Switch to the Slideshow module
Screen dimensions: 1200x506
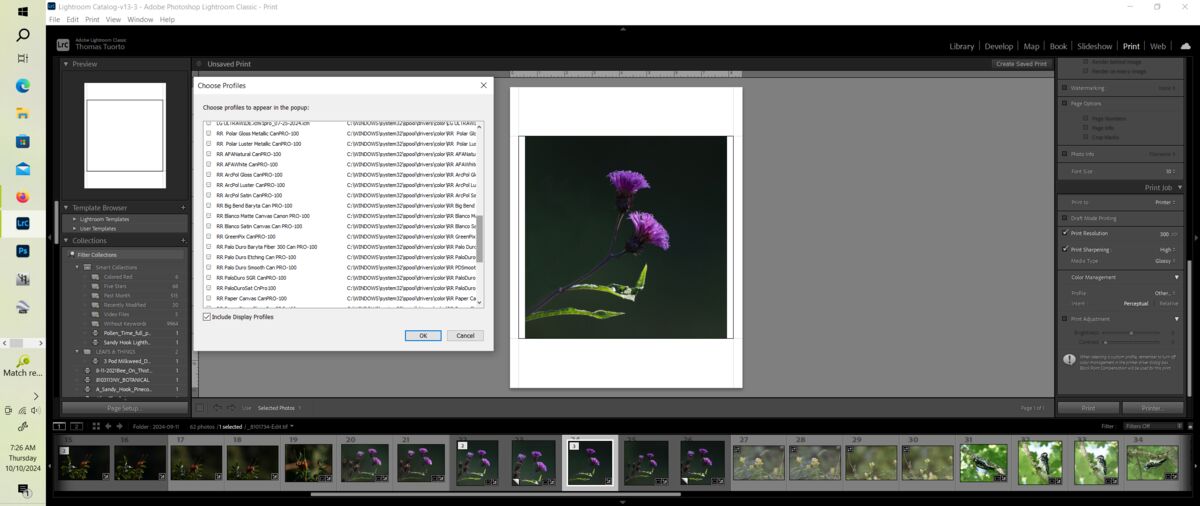pos(1095,46)
